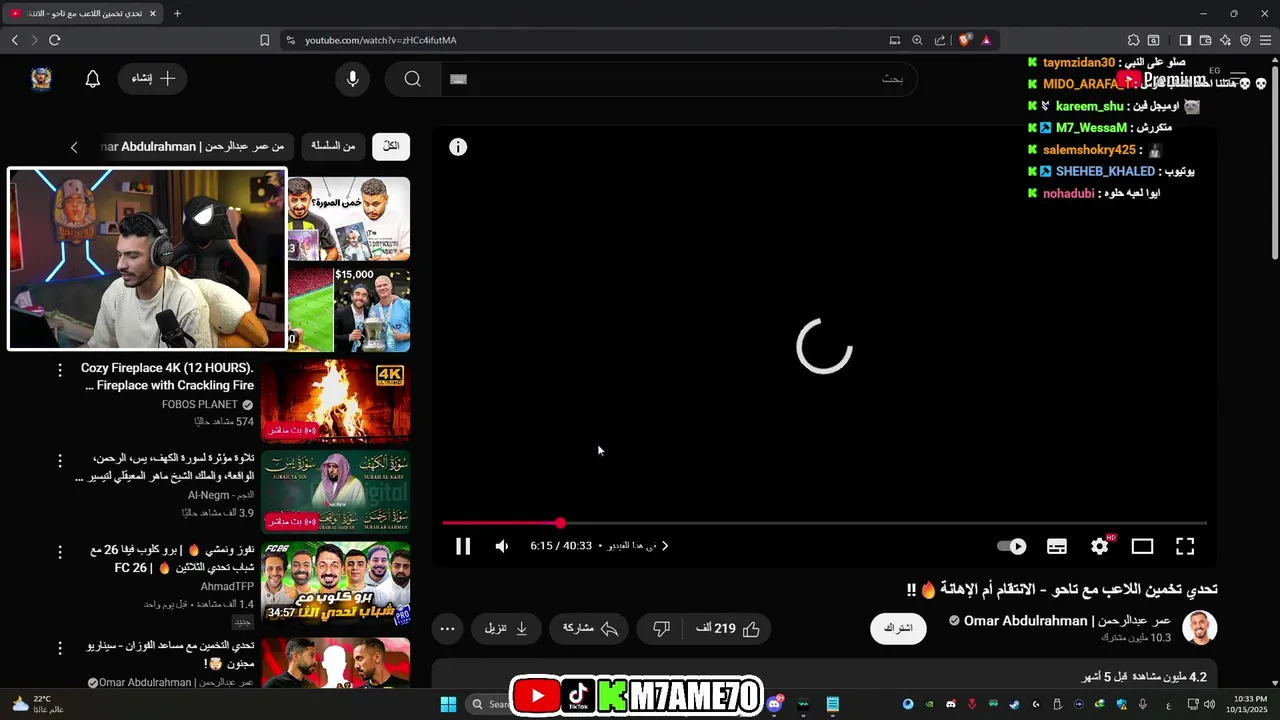This screenshot has height=720, width=1280.
Task: Open the account avatar menu
Action: pyautogui.click(x=41, y=79)
